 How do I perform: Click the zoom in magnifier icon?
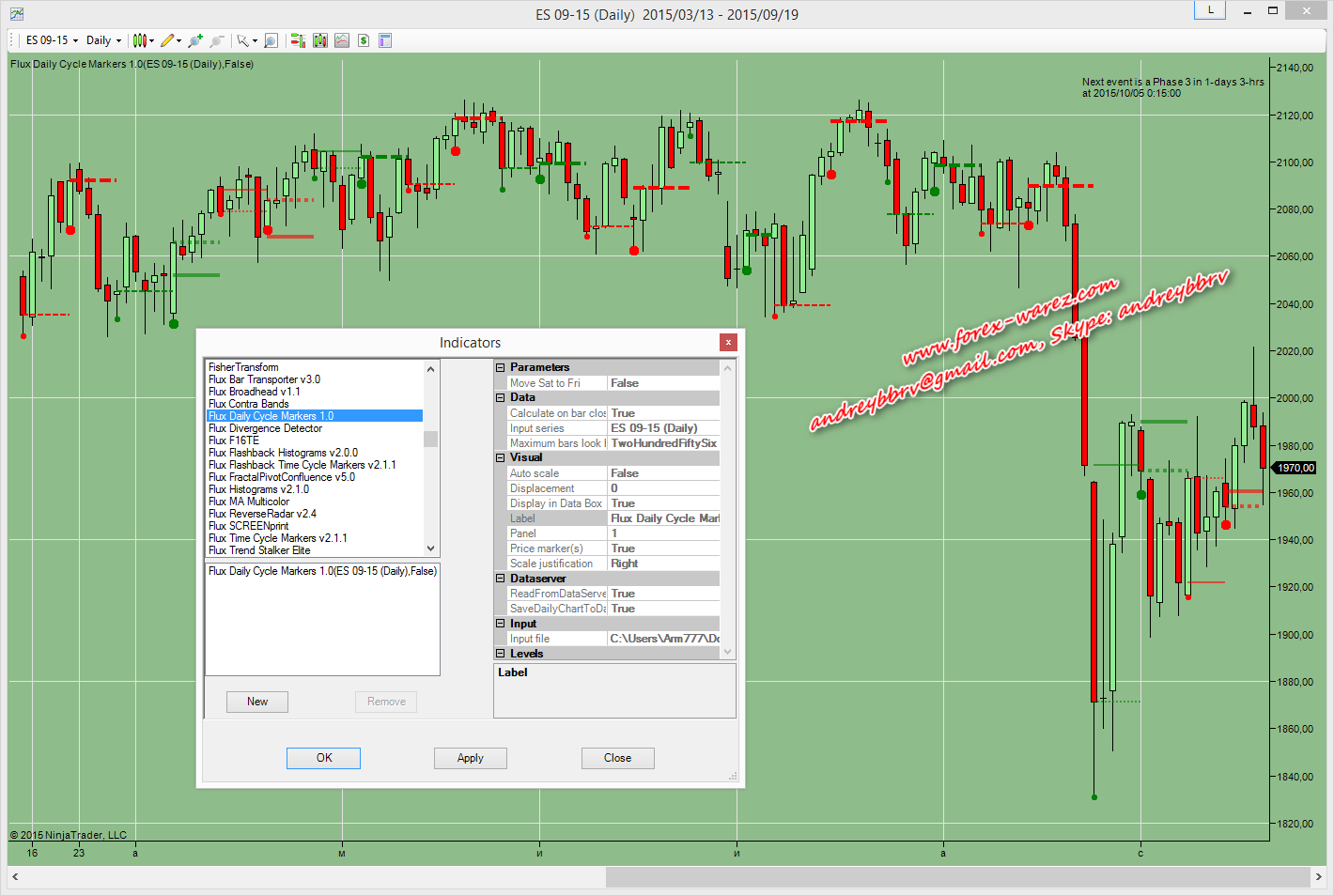(x=194, y=40)
